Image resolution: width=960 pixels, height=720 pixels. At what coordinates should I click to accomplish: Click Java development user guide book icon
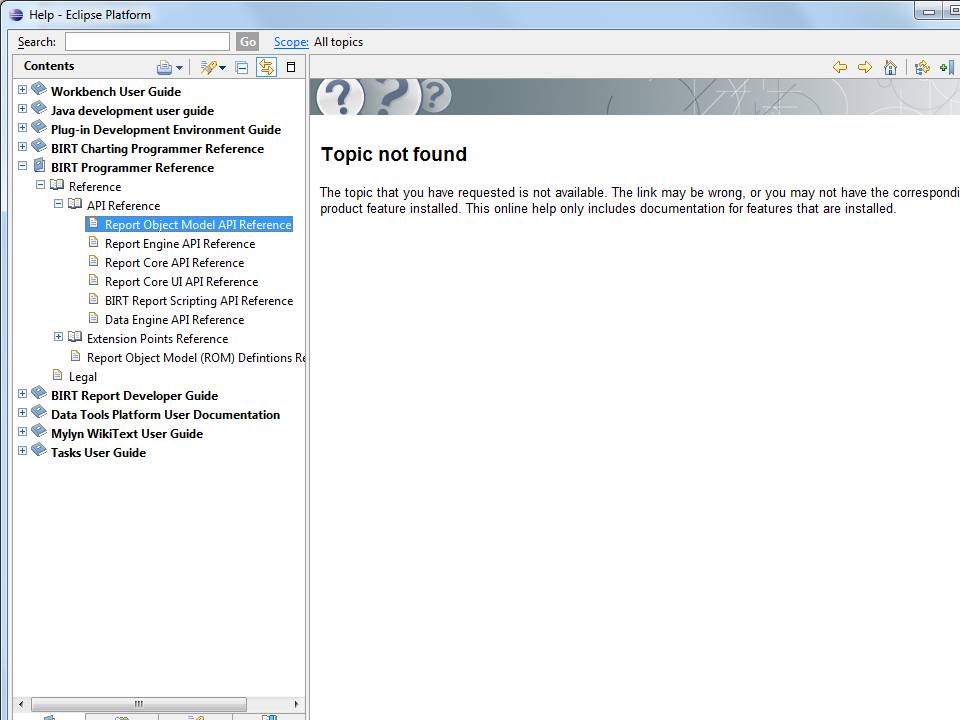pyautogui.click(x=39, y=108)
